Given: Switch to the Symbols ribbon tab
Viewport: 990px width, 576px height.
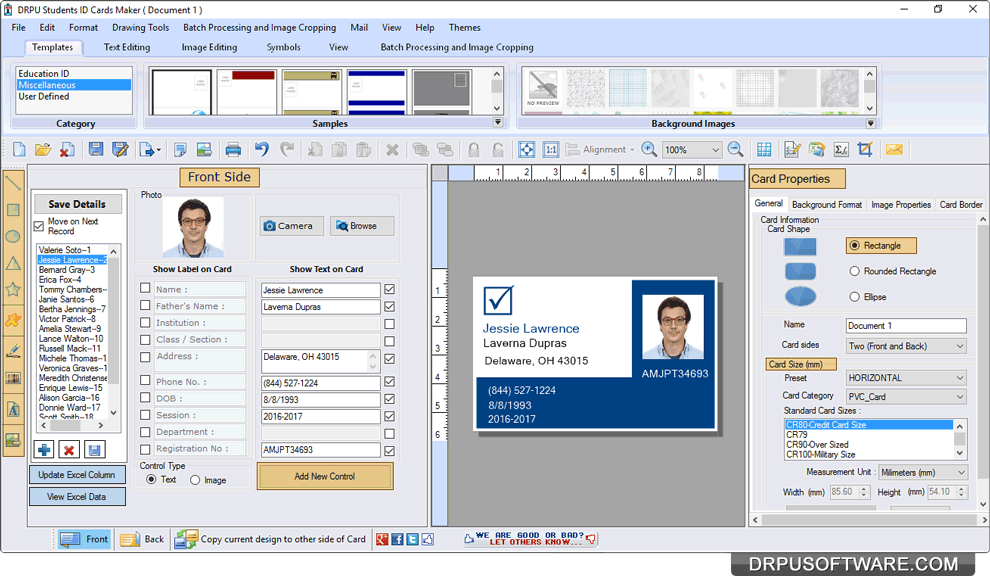Looking at the screenshot, I should (x=283, y=47).
